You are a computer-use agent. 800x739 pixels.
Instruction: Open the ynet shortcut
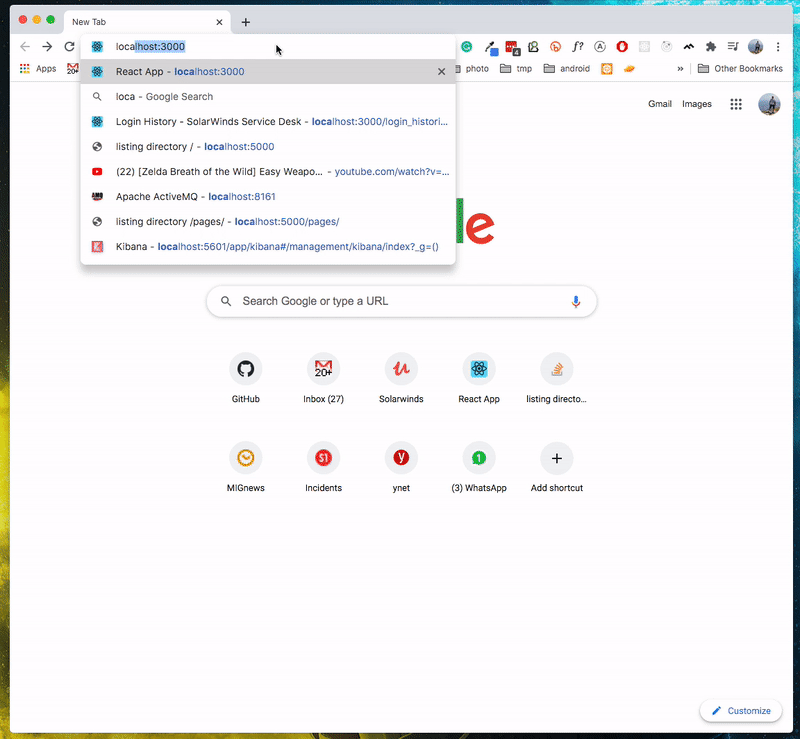click(401, 467)
